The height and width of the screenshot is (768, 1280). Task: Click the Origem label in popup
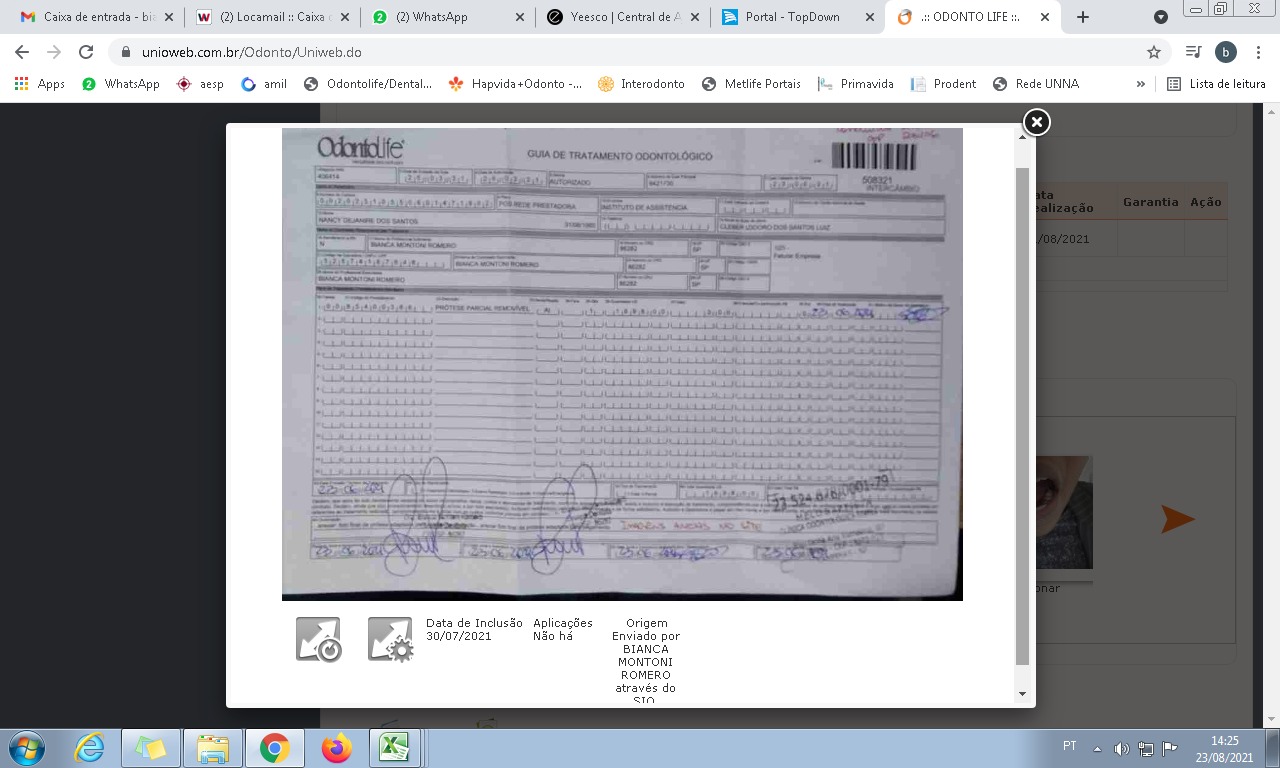[646, 623]
